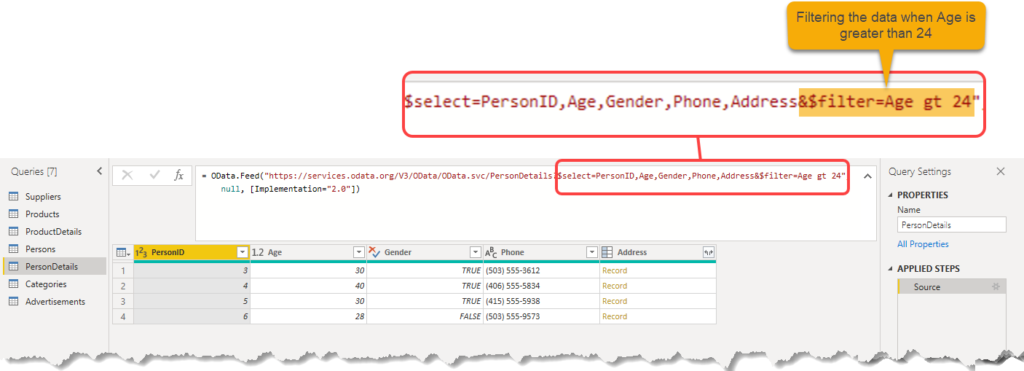Open the Gender column filter dropdown

tap(475, 252)
